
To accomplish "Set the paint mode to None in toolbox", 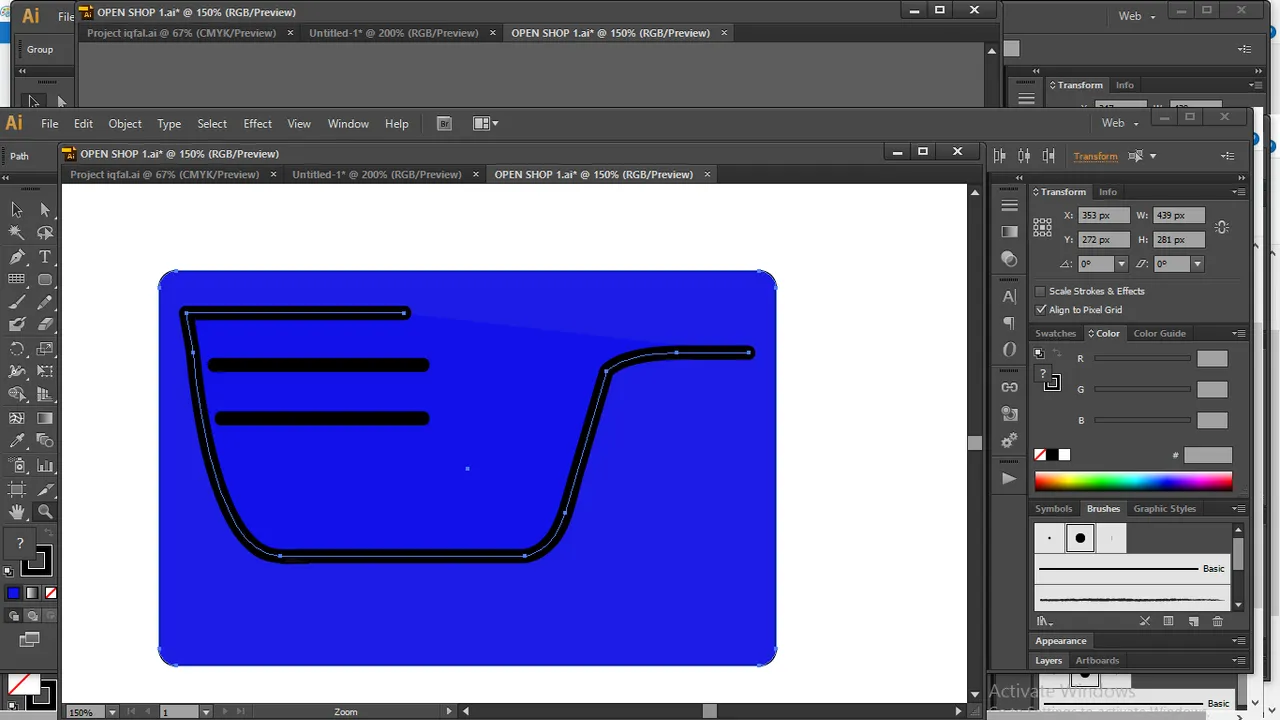I will point(50,593).
